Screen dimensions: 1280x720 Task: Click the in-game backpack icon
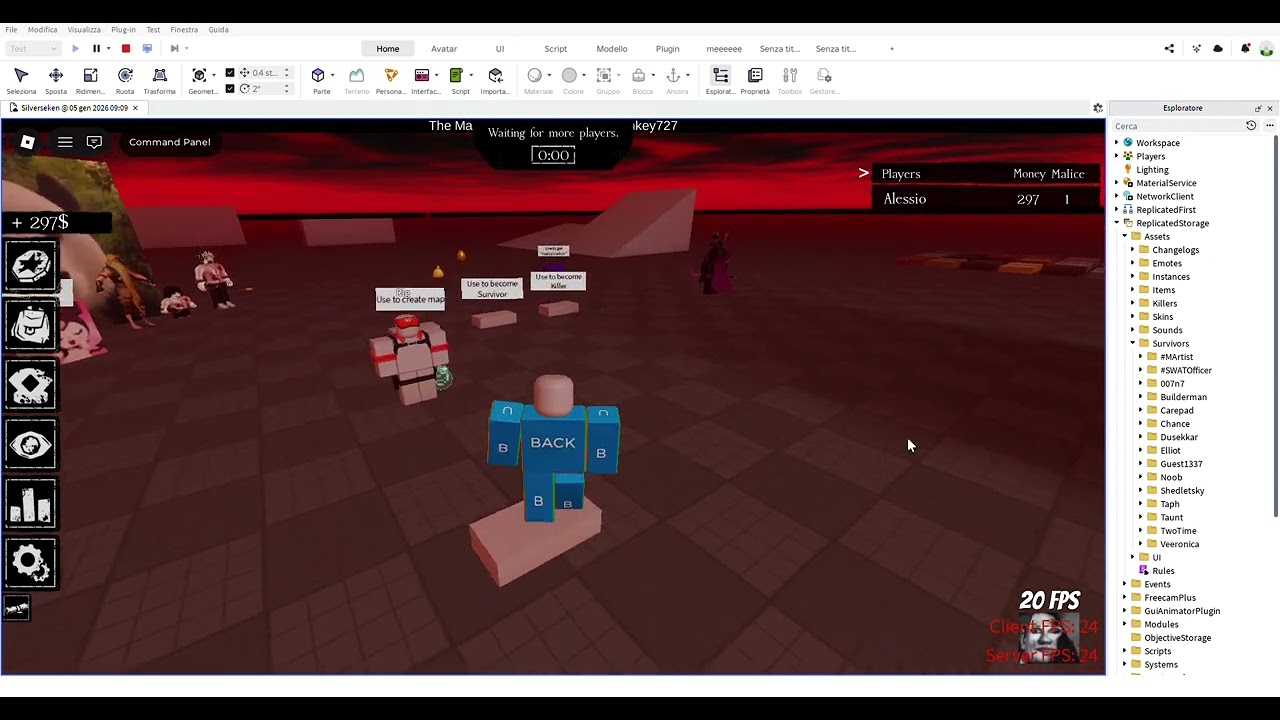coord(30,325)
